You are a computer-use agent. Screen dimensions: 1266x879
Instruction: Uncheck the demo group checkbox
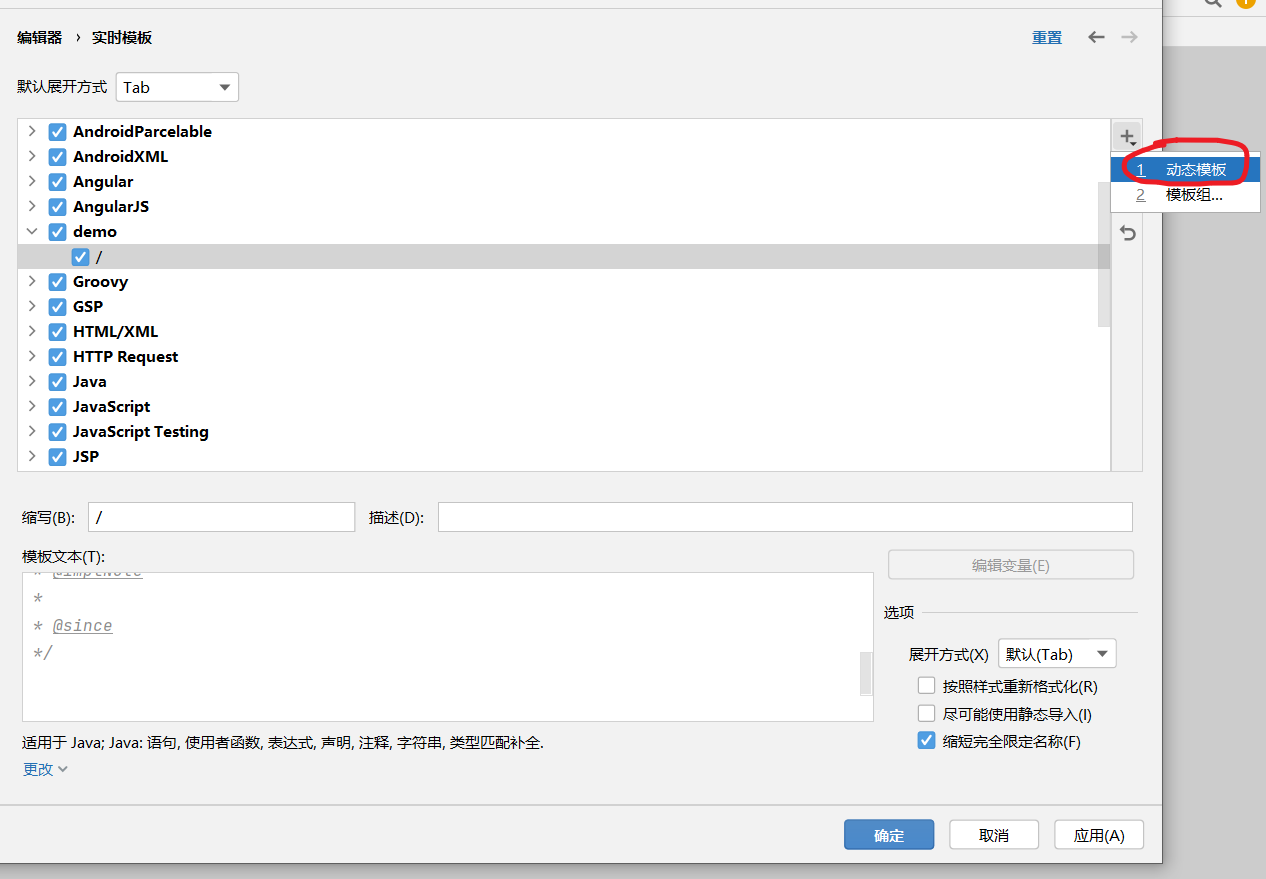coord(58,231)
